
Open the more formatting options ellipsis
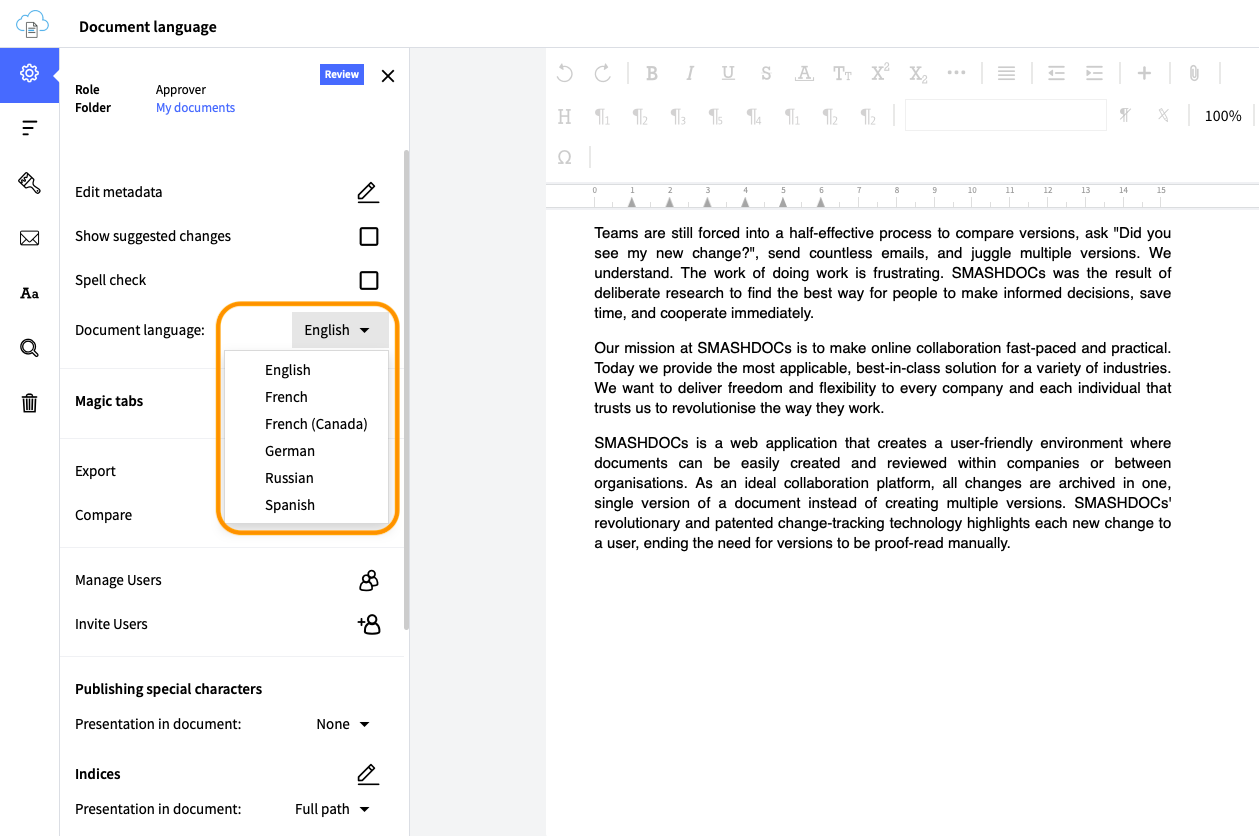956,73
